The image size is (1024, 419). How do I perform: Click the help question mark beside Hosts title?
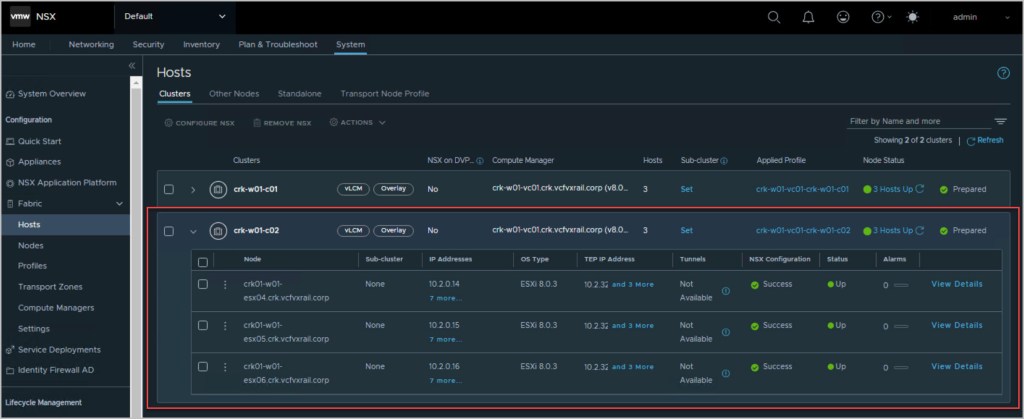1003,73
